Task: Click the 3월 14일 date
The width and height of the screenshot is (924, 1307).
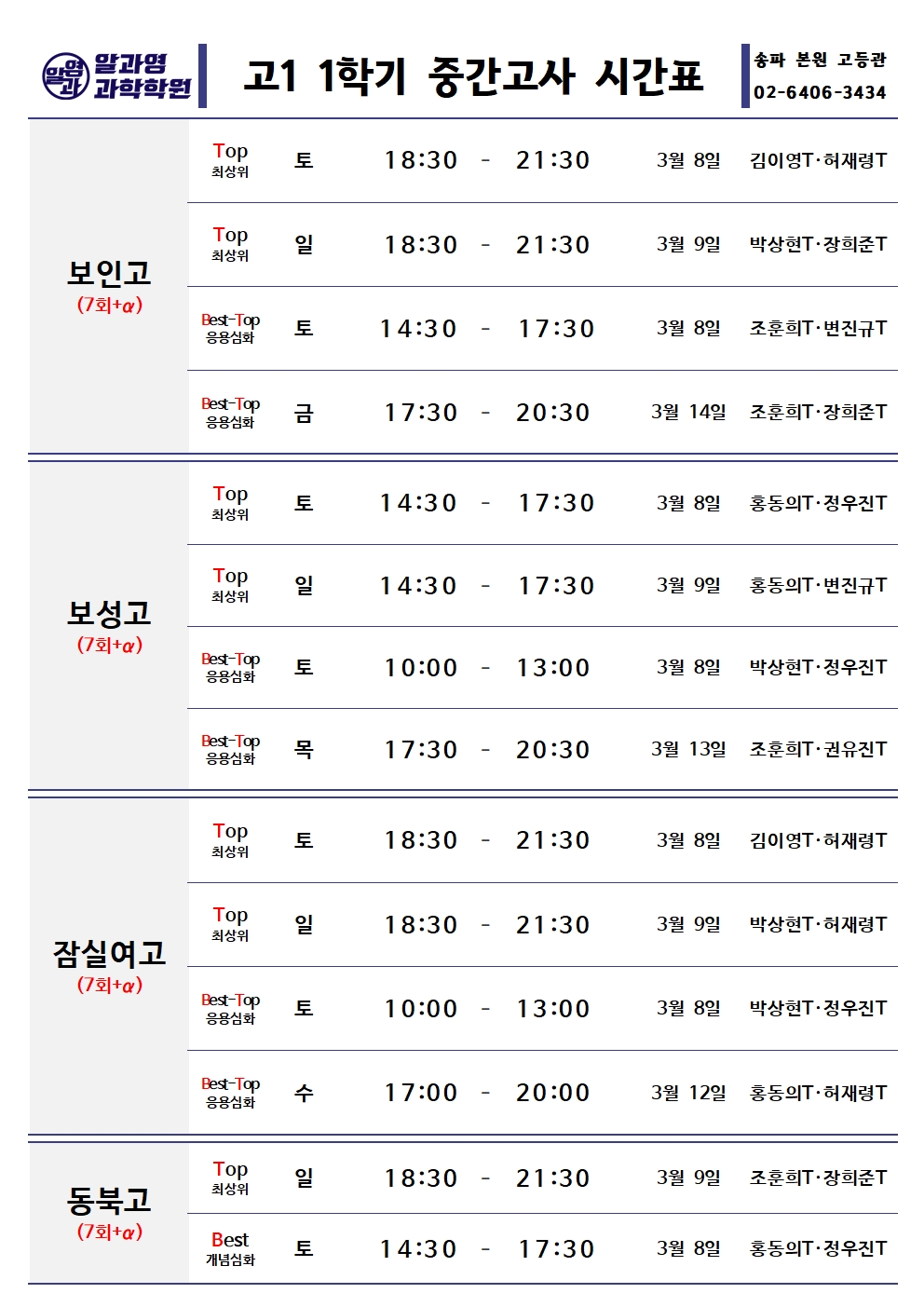Action: pyautogui.click(x=688, y=412)
